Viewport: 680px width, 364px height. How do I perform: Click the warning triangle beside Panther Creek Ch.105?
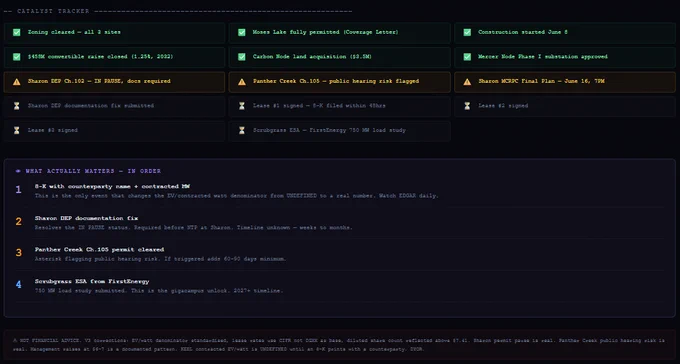click(242, 82)
